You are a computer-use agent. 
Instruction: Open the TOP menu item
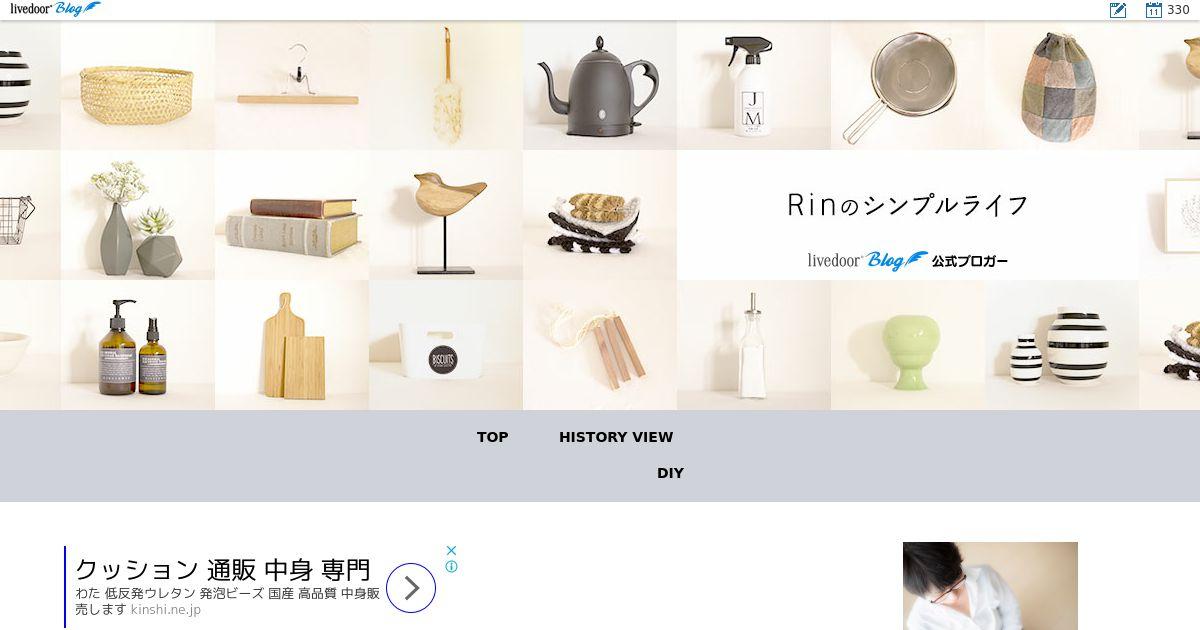[x=492, y=437]
